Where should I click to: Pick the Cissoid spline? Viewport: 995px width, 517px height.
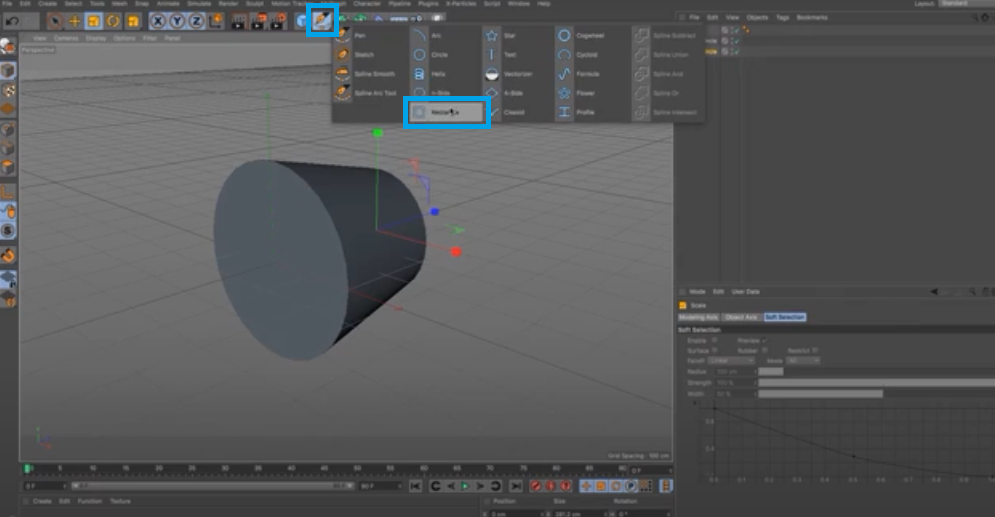tap(514, 112)
